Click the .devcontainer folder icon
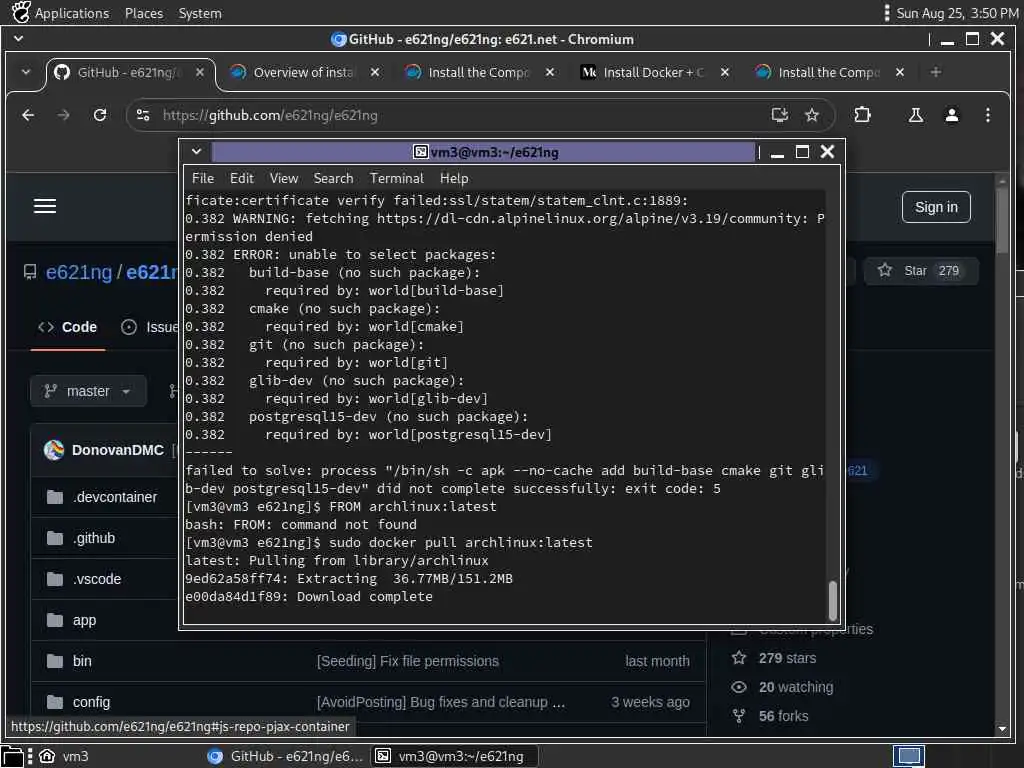Viewport: 1024px width, 768px height. 55,498
